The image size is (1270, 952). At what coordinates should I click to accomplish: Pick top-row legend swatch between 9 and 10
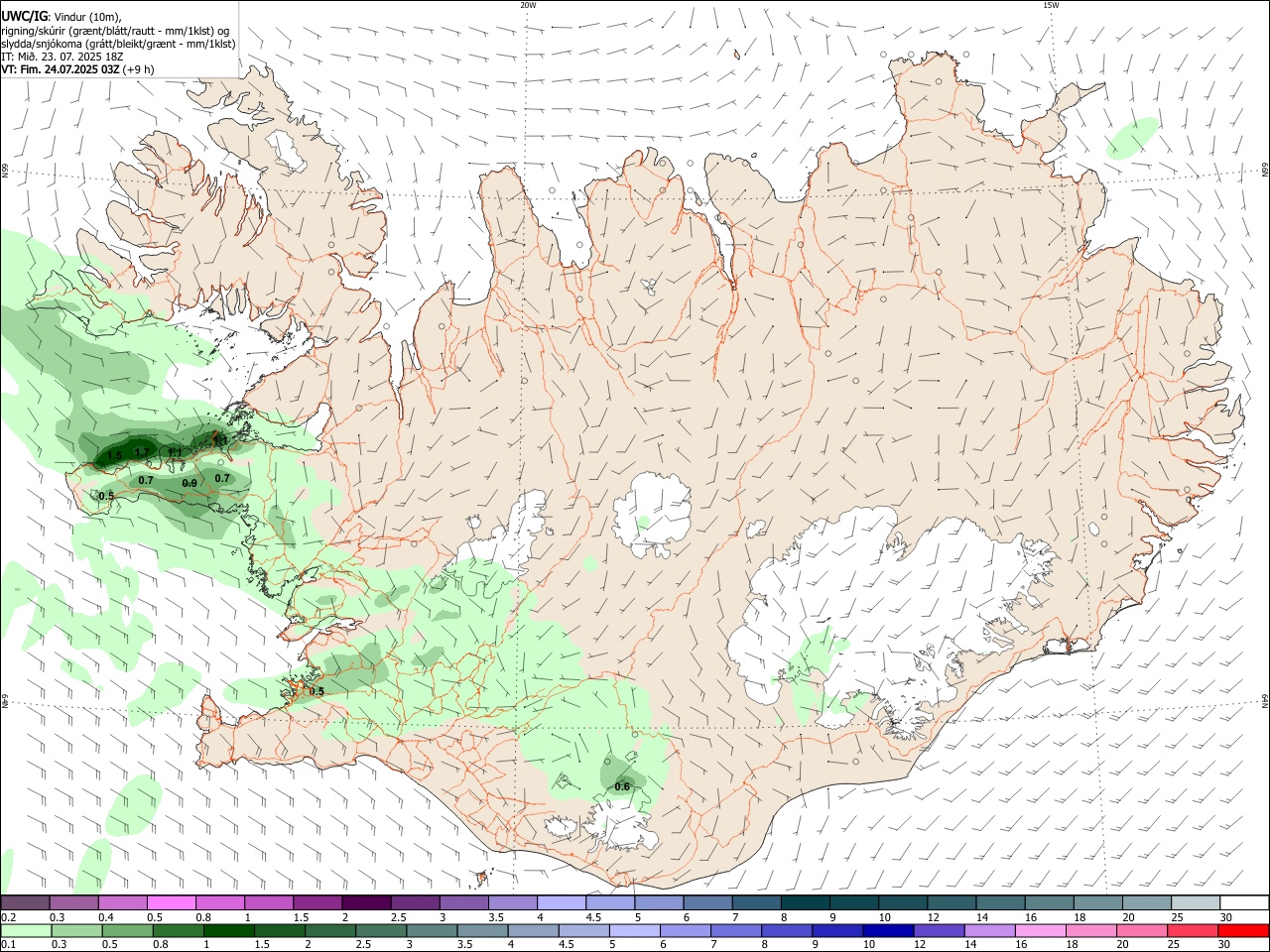(x=853, y=903)
